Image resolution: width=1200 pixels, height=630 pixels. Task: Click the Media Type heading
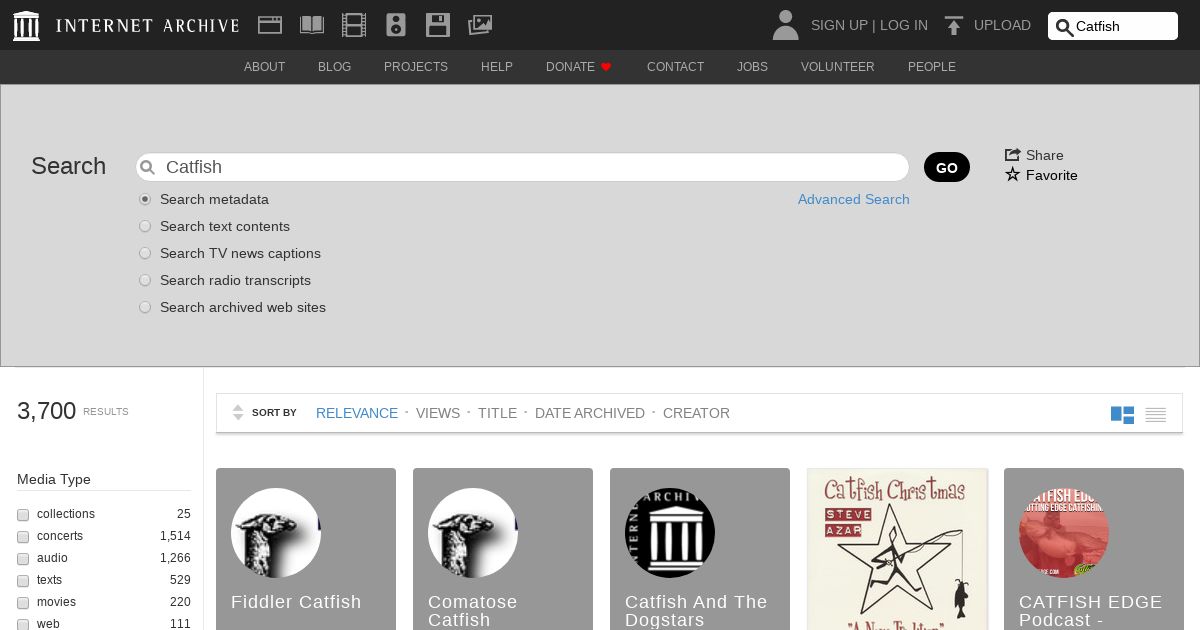point(54,479)
